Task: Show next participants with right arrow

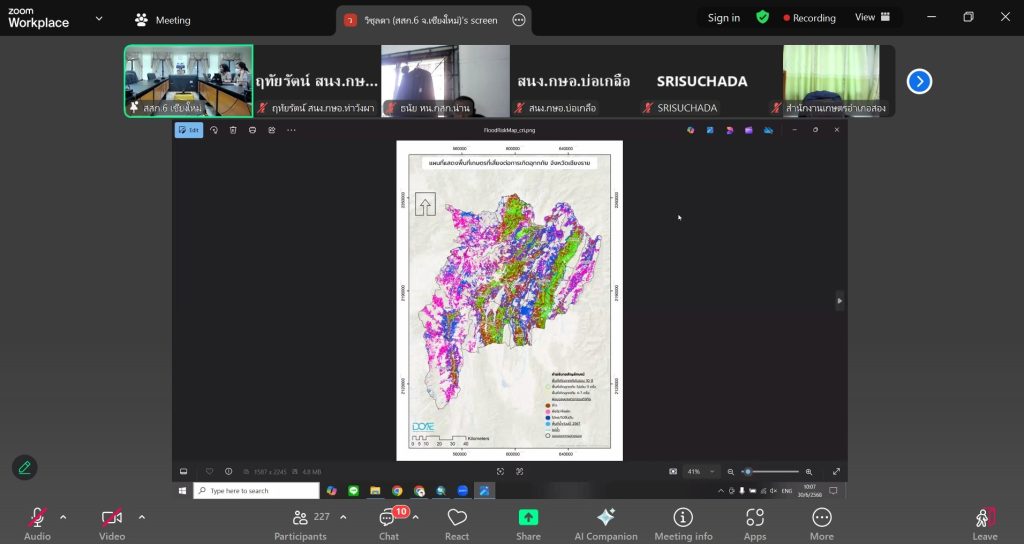Action: coord(919,81)
